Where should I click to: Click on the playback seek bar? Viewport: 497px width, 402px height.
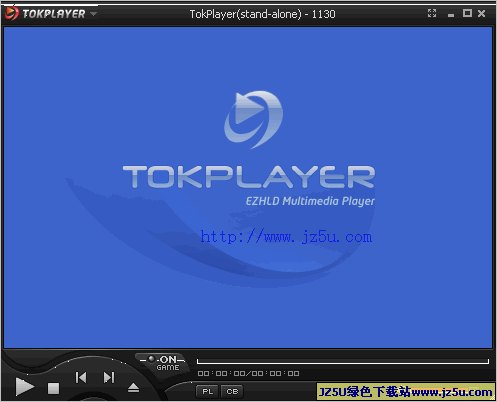coord(343,361)
